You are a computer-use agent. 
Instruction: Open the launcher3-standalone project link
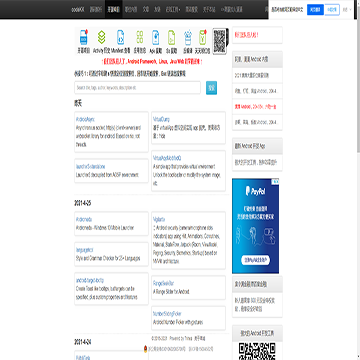[91, 166]
